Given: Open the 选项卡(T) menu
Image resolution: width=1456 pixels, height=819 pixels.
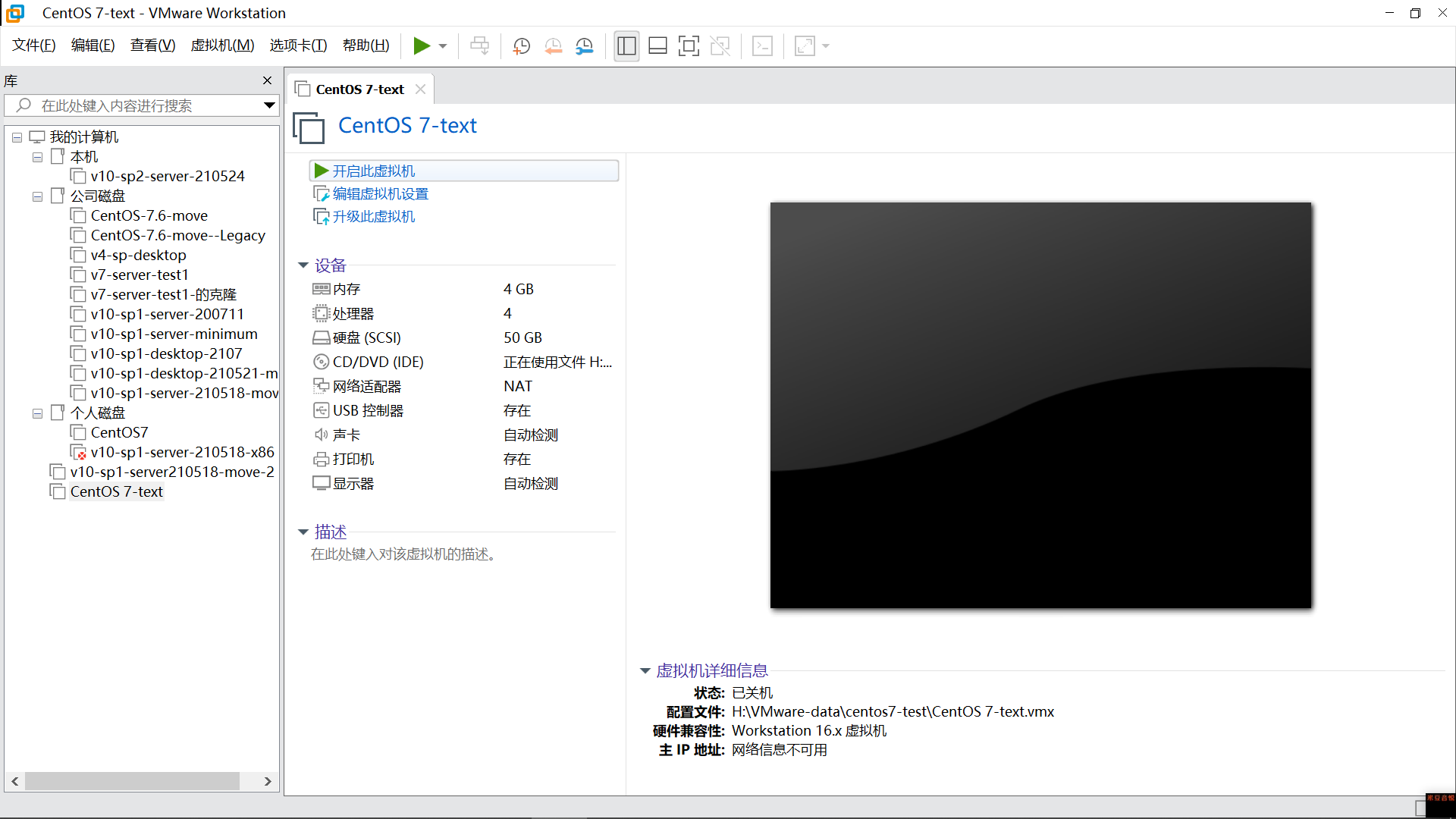Looking at the screenshot, I should pyautogui.click(x=298, y=45).
